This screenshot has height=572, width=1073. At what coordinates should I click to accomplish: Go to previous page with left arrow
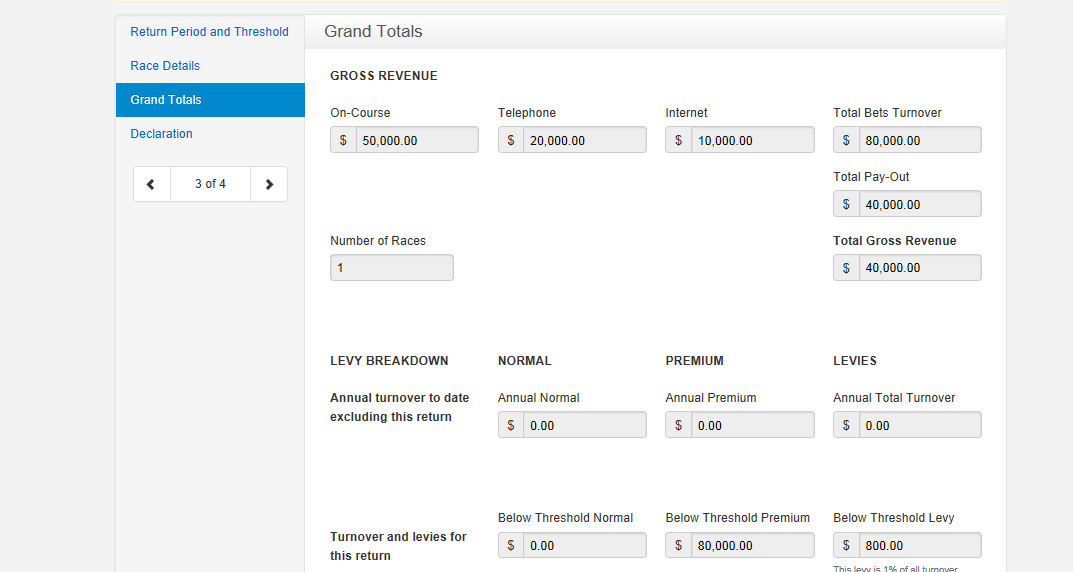pos(151,184)
